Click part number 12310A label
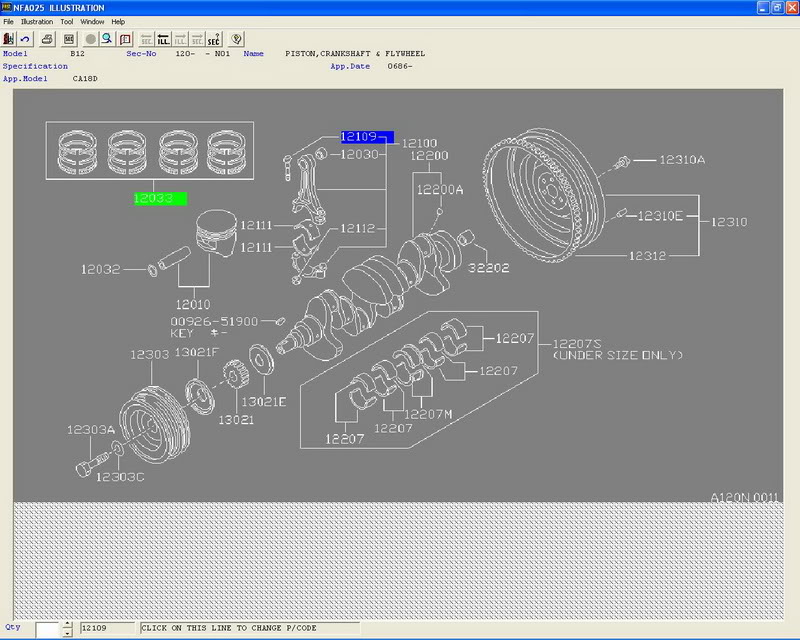 (682, 160)
